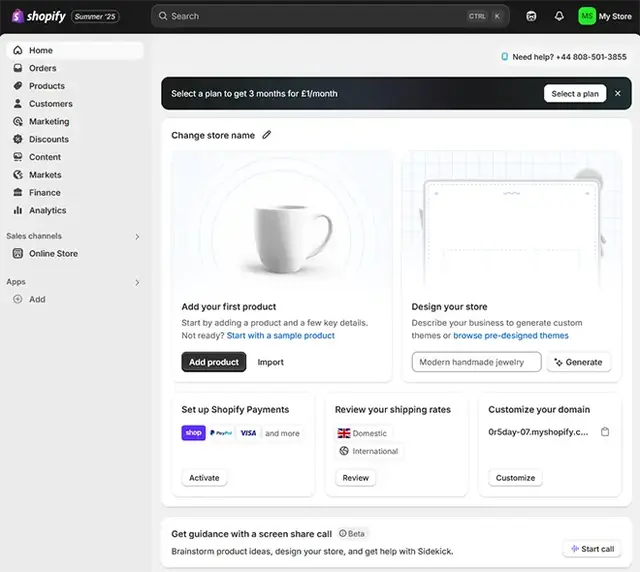Click the Home house icon in sidebar
The image size is (640, 572).
[18, 50]
